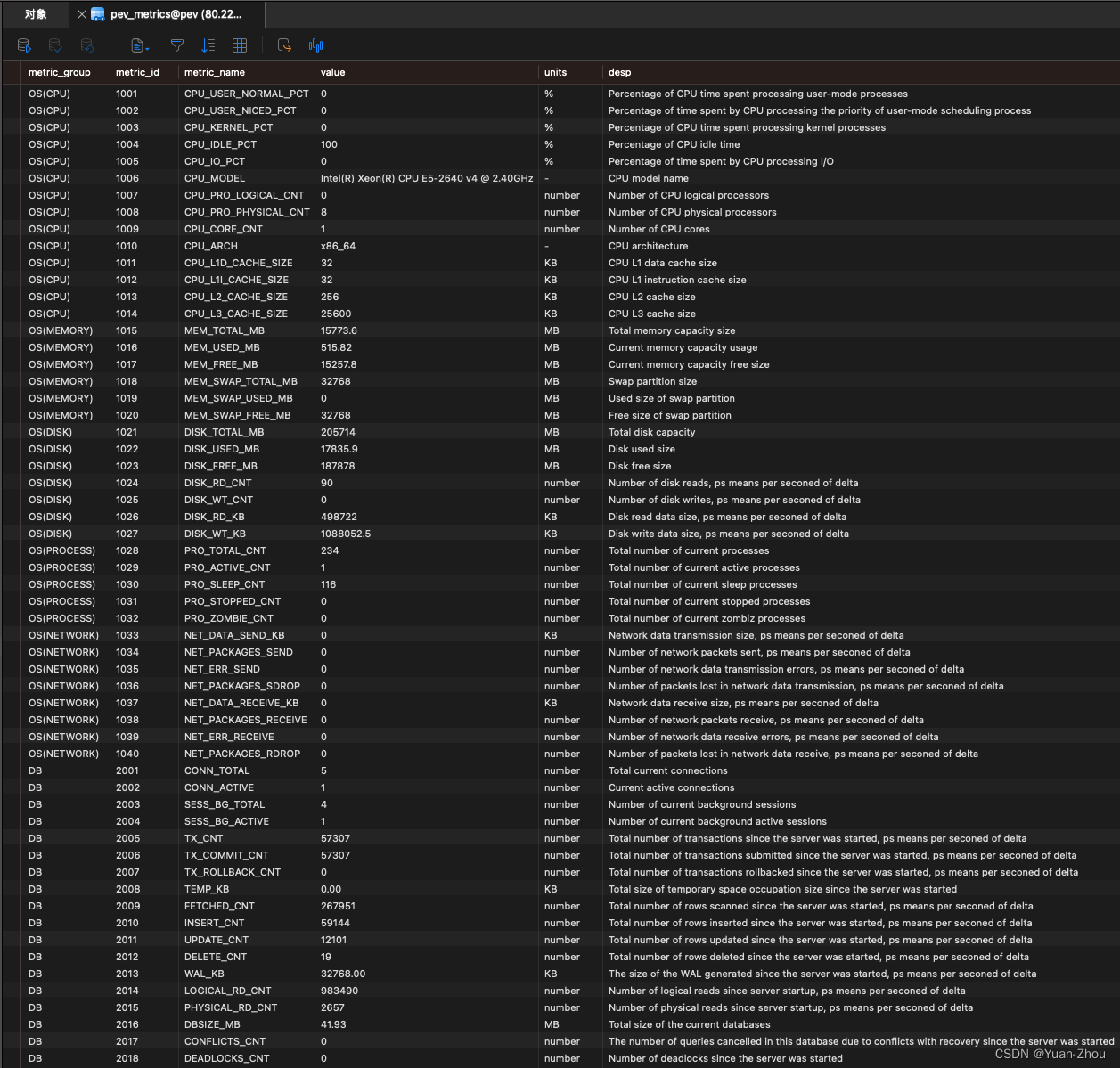
Task: Open chart view using the histogram icon
Action: [315, 45]
